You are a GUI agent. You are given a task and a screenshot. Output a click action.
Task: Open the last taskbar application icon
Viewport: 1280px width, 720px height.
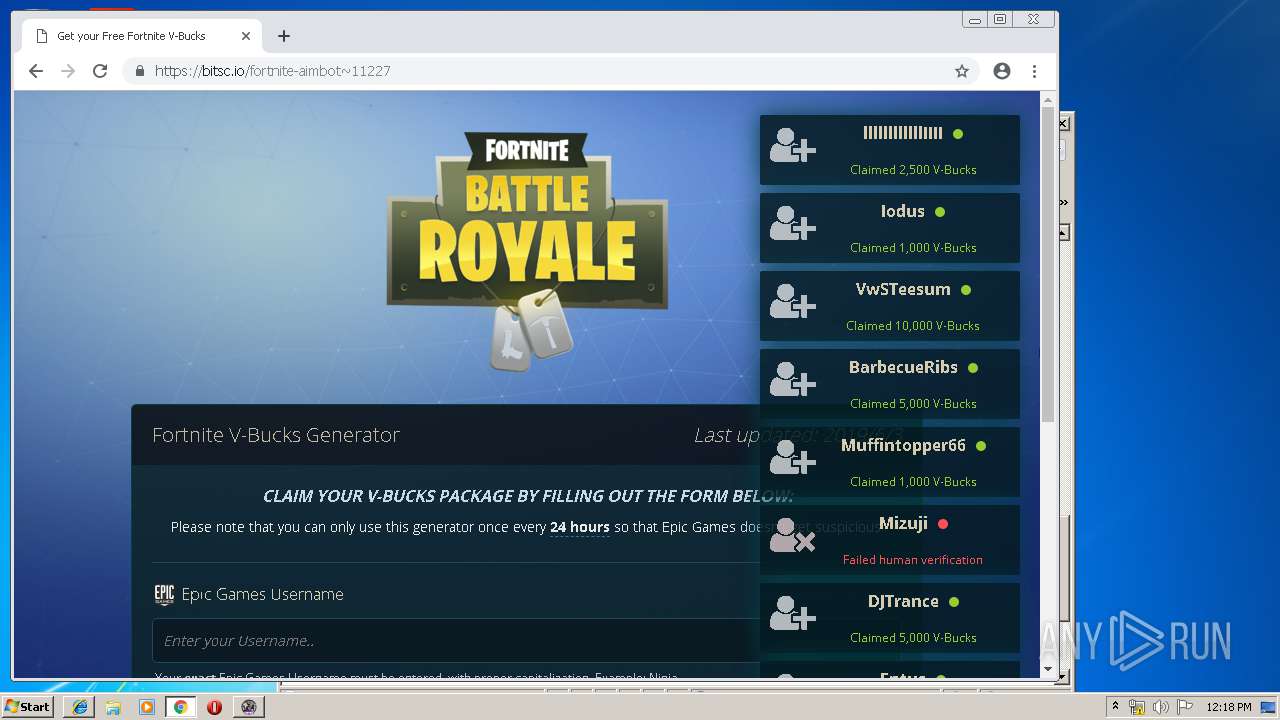click(248, 707)
